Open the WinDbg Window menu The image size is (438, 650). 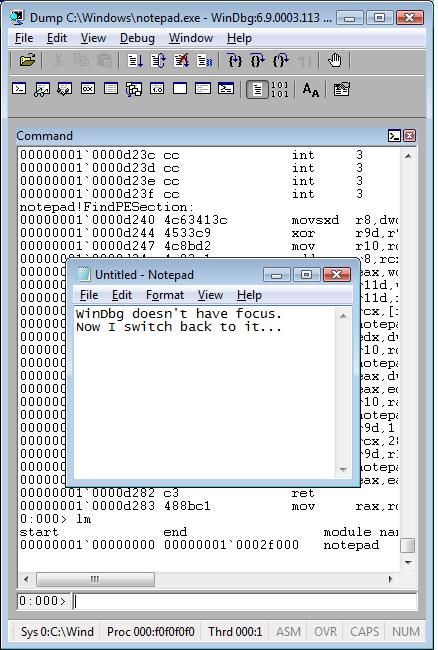(191, 38)
